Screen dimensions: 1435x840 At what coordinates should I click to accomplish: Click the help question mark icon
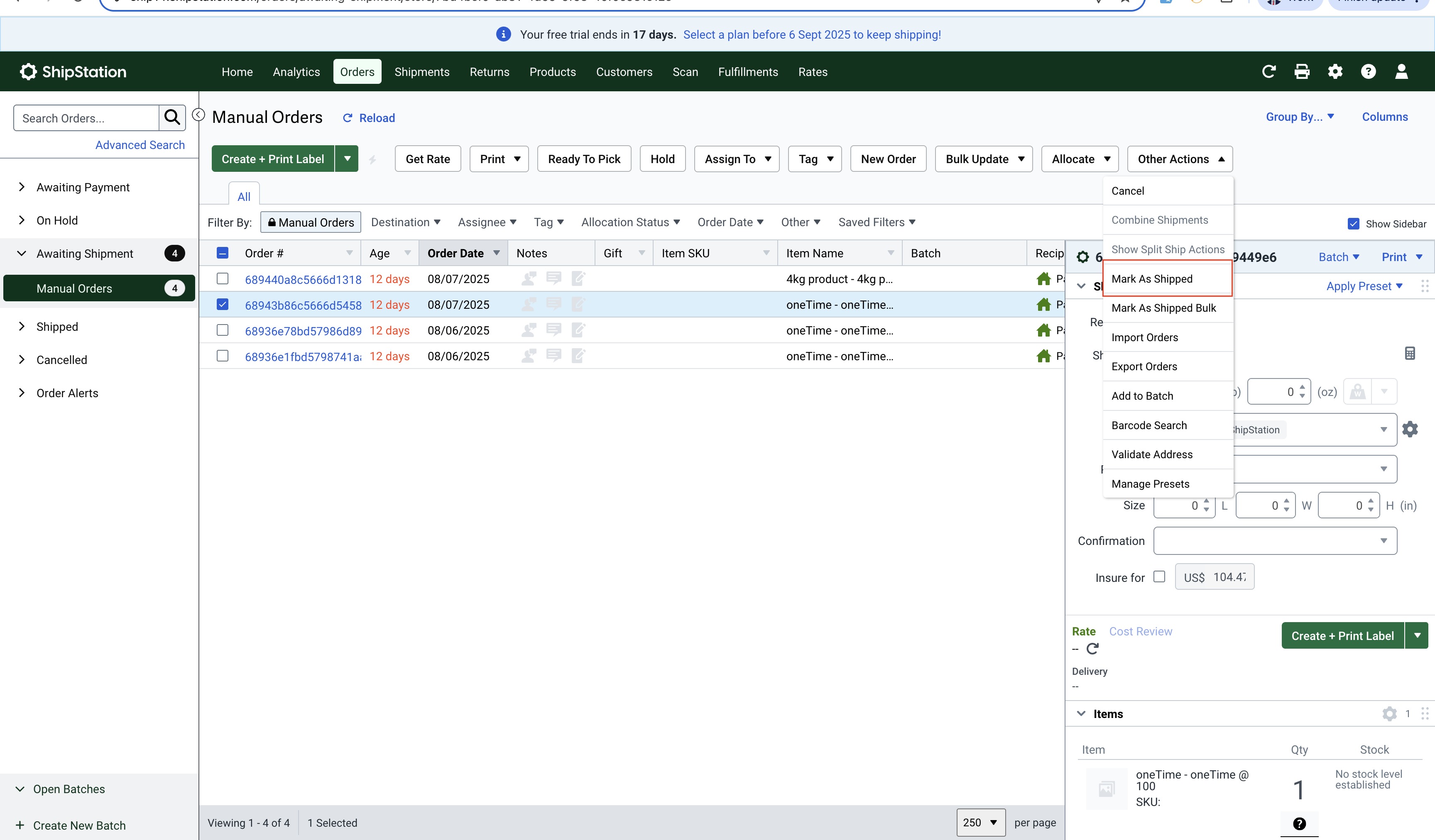pos(1368,72)
